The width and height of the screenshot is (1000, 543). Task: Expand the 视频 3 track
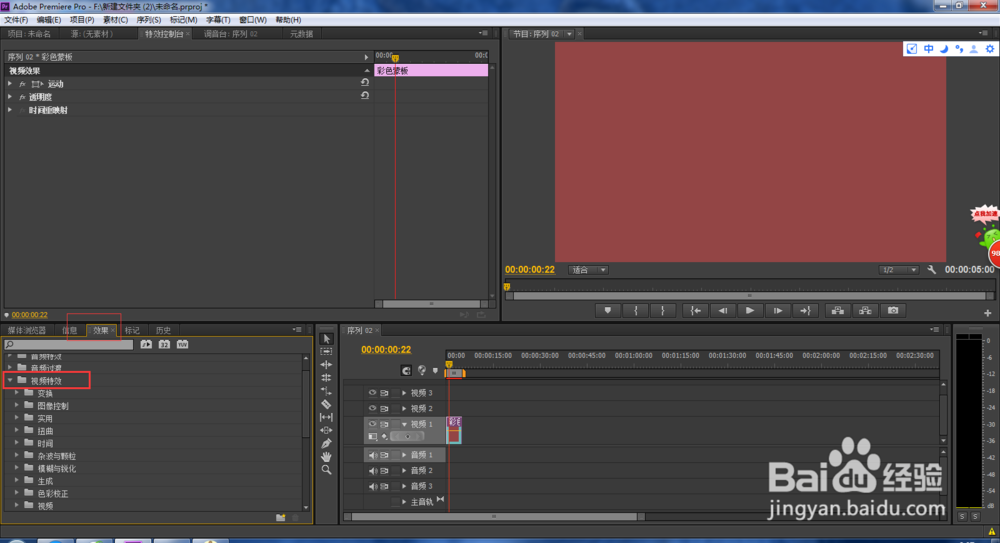point(404,393)
